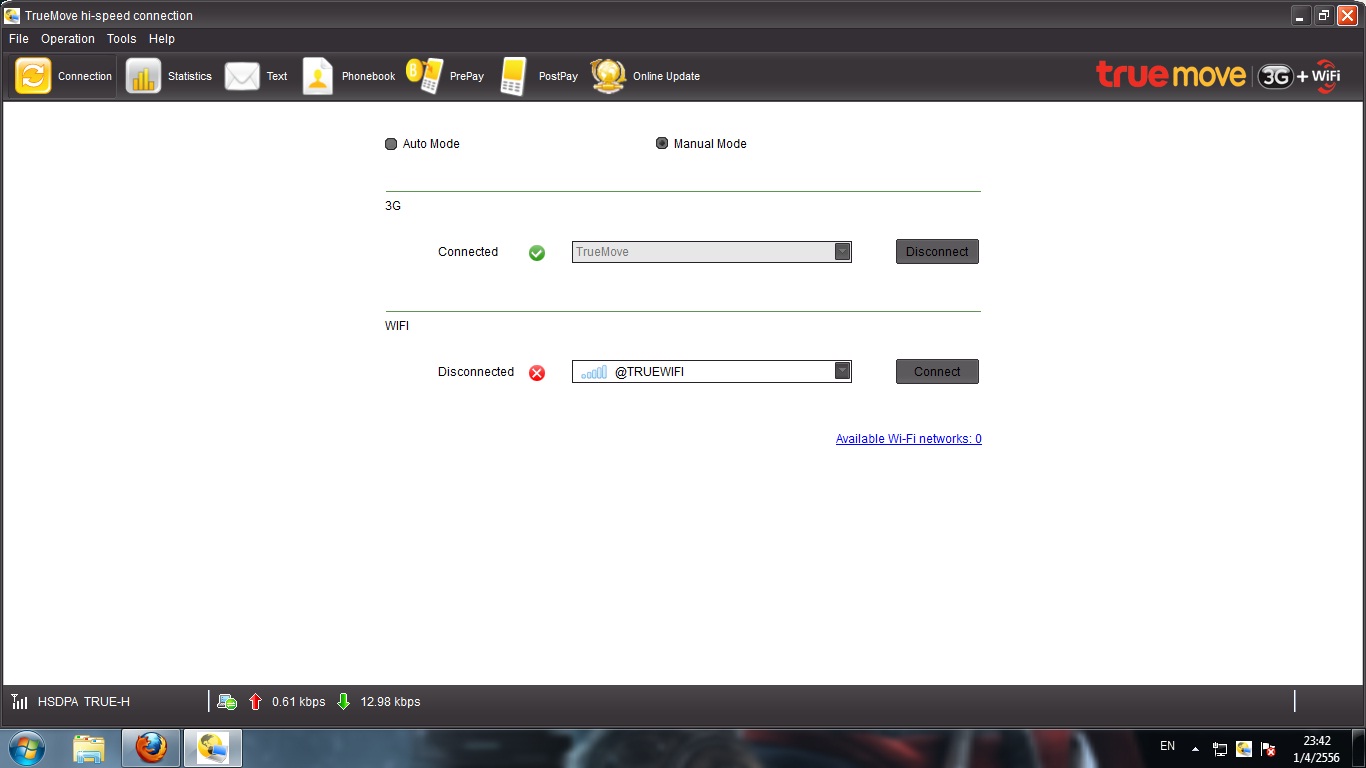This screenshot has height=768, width=1366.
Task: Click the TrueMove 3G+WiFi logo
Action: point(1218,76)
